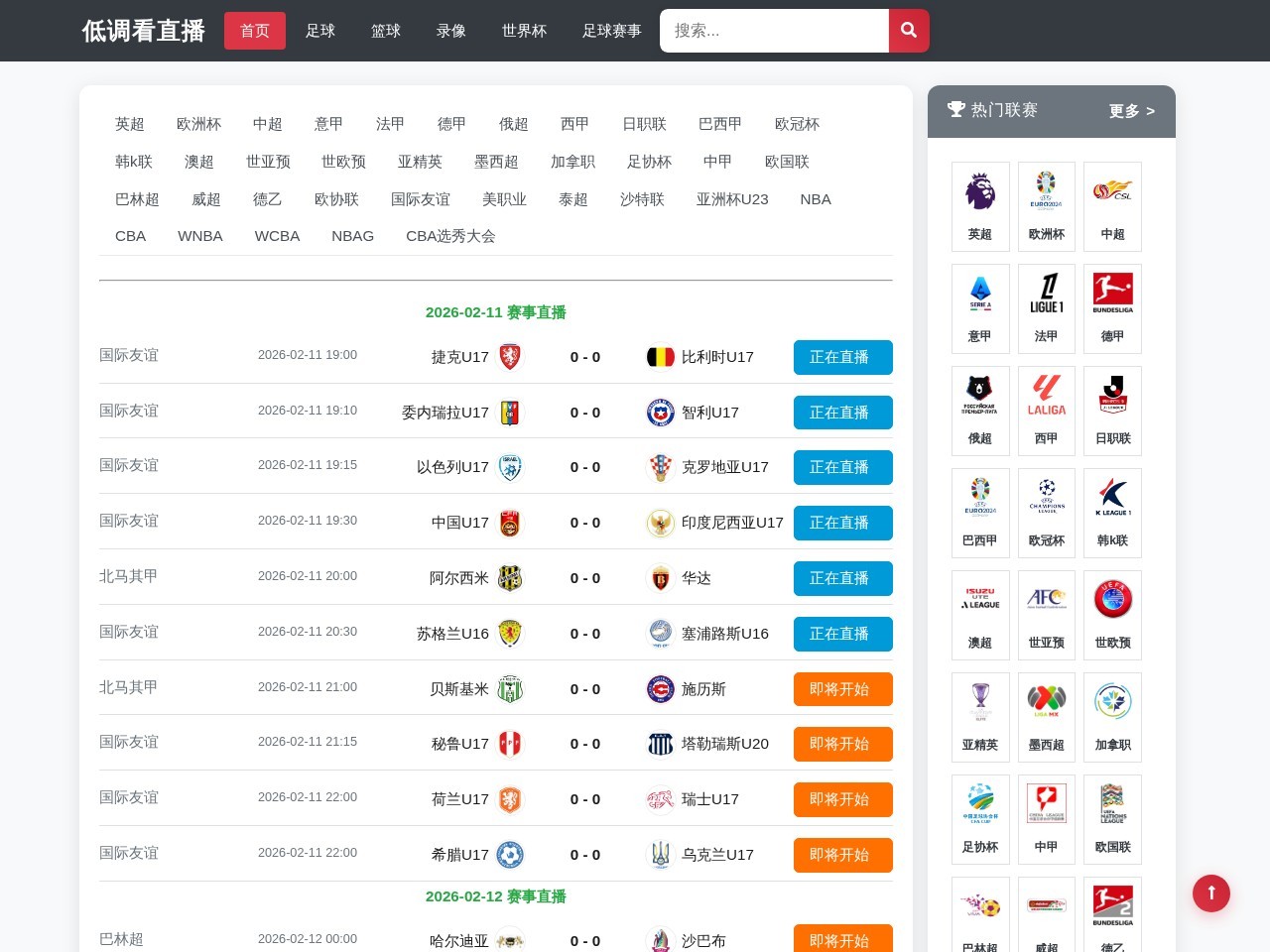Switch to the 足球 nav tab
The image size is (1270, 952).
click(x=320, y=31)
